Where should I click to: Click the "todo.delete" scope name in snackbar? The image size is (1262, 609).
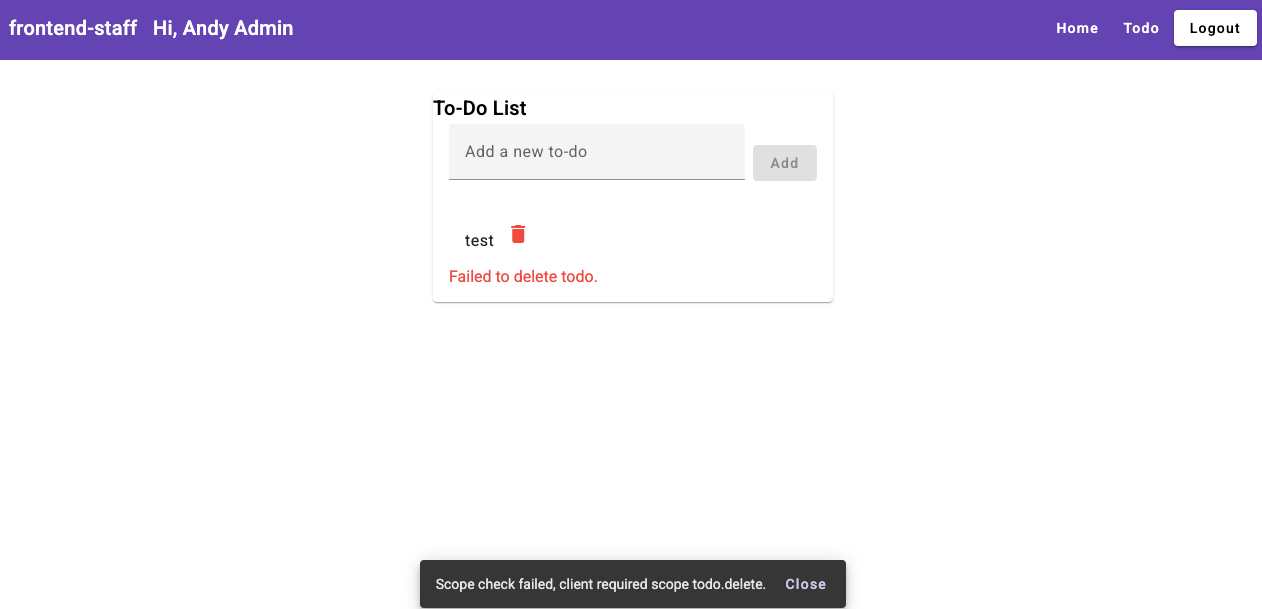729,584
